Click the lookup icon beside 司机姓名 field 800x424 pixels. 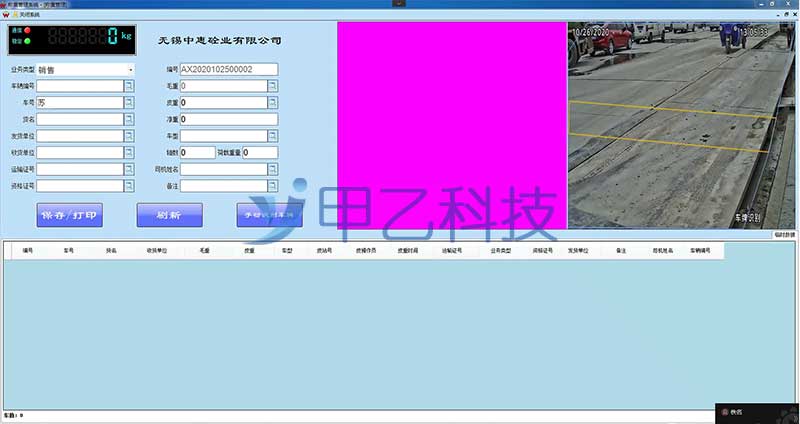pos(272,169)
